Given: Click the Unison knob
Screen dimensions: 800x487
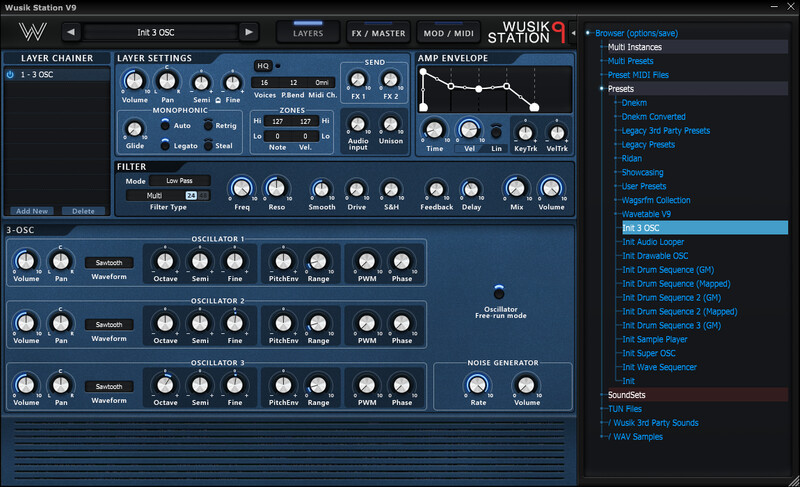Looking at the screenshot, I should (x=390, y=124).
